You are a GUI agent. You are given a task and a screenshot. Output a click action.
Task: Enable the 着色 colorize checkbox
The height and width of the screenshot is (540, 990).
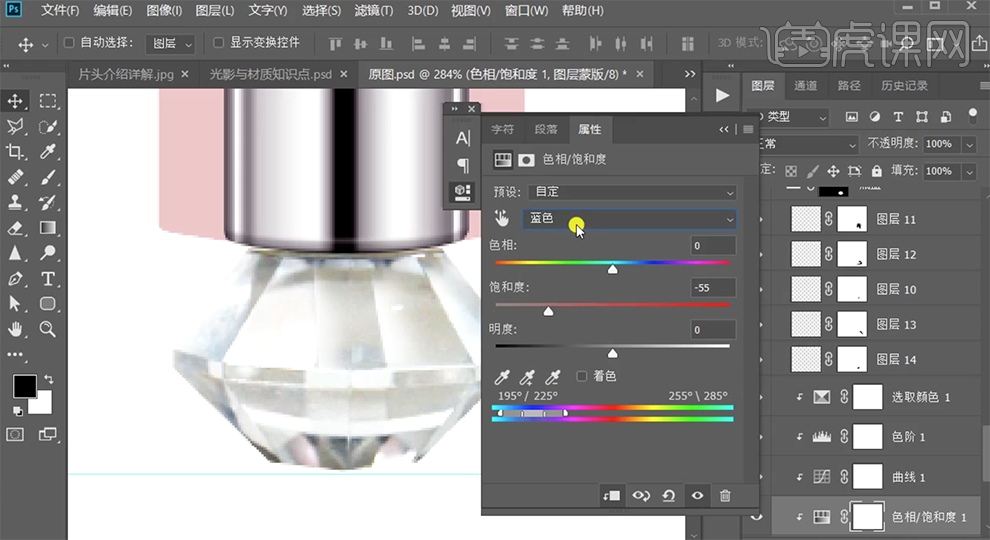coord(582,376)
